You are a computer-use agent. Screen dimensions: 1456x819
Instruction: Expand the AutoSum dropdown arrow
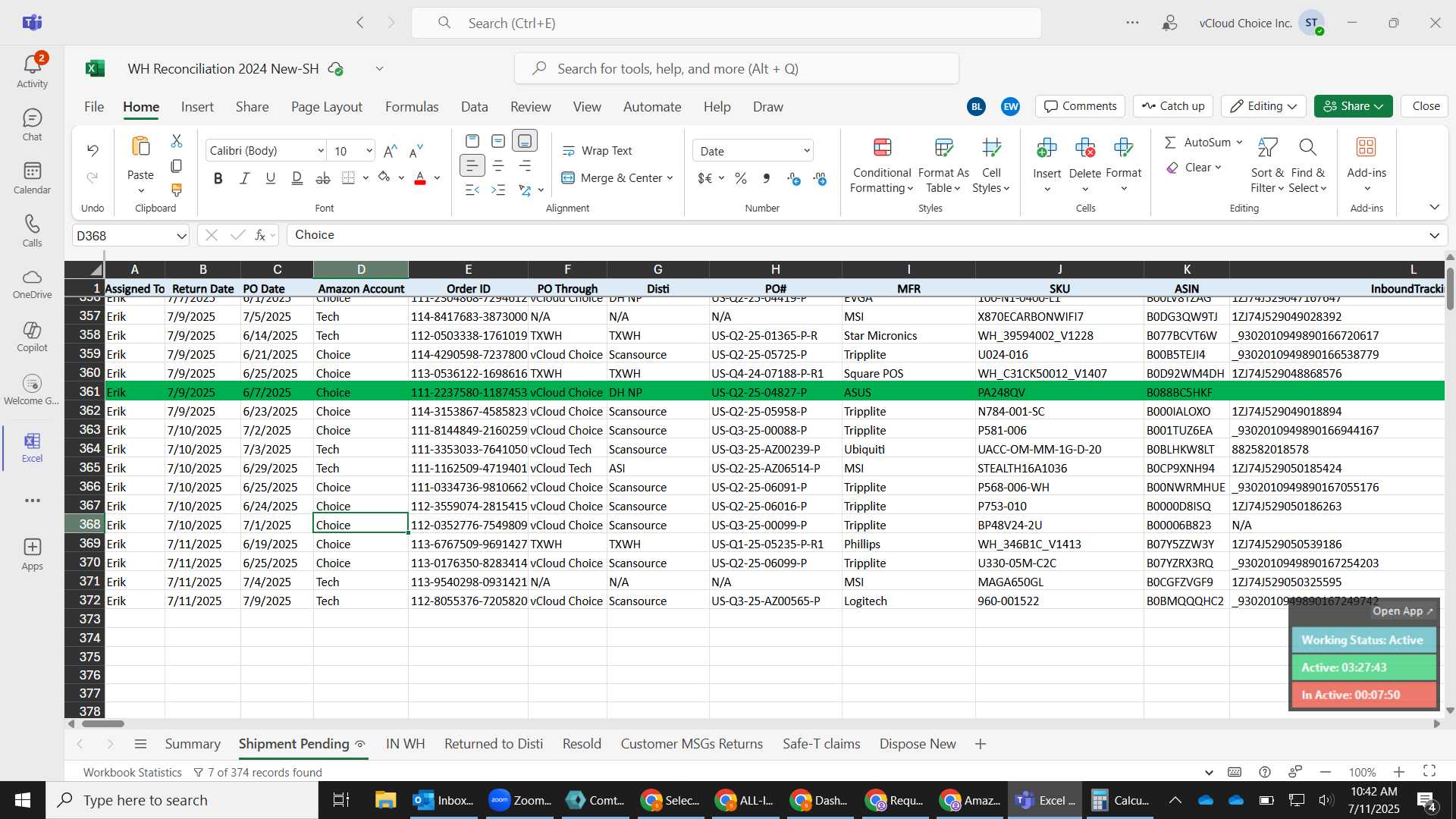pyautogui.click(x=1239, y=143)
